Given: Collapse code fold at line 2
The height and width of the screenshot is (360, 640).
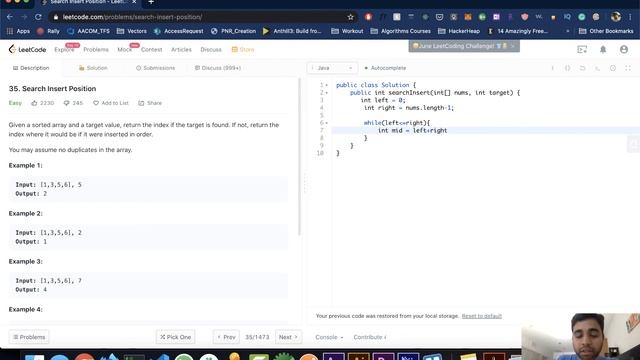Looking at the screenshot, I should (327, 93).
